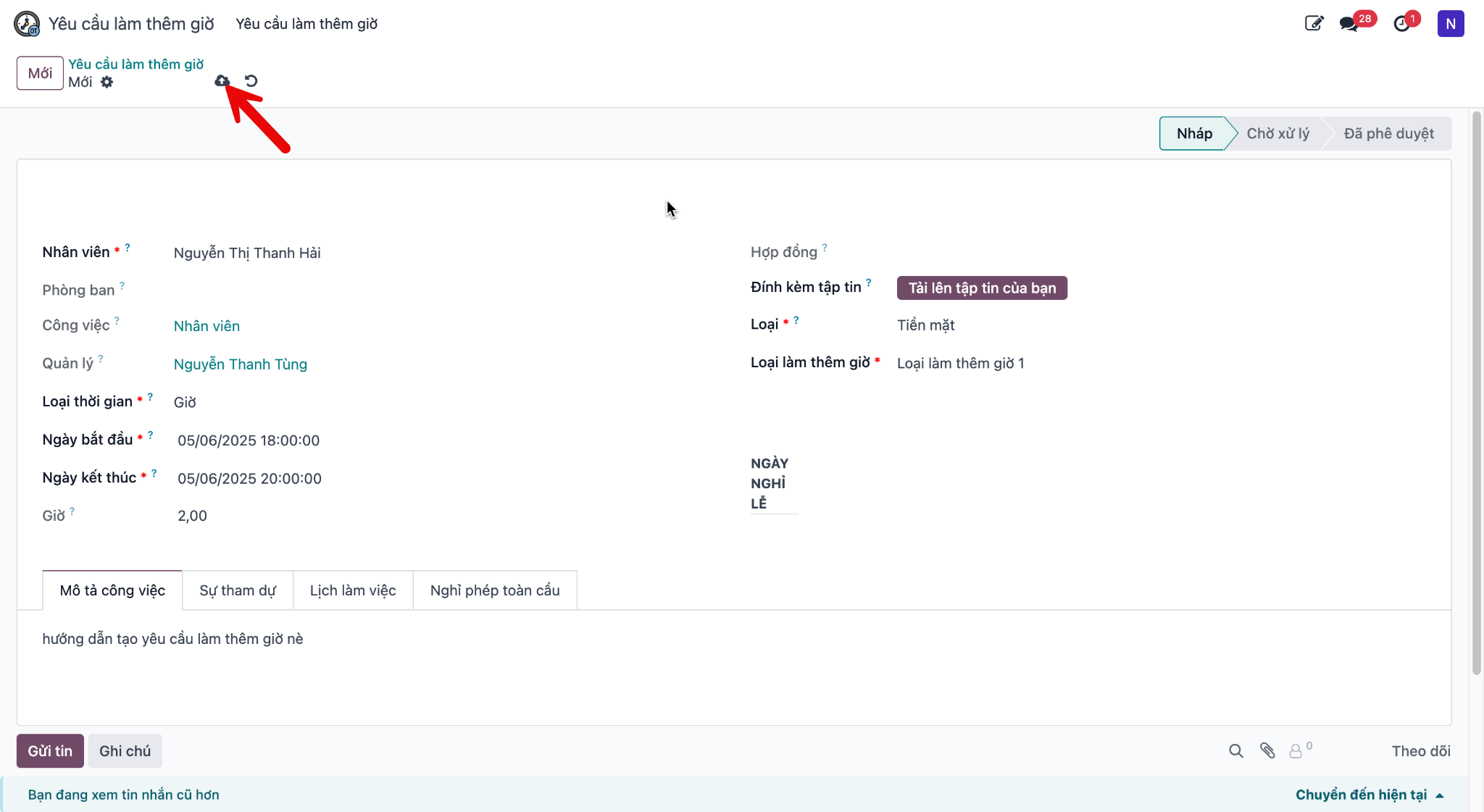Switch to the Lịch làm việc tab

353,590
